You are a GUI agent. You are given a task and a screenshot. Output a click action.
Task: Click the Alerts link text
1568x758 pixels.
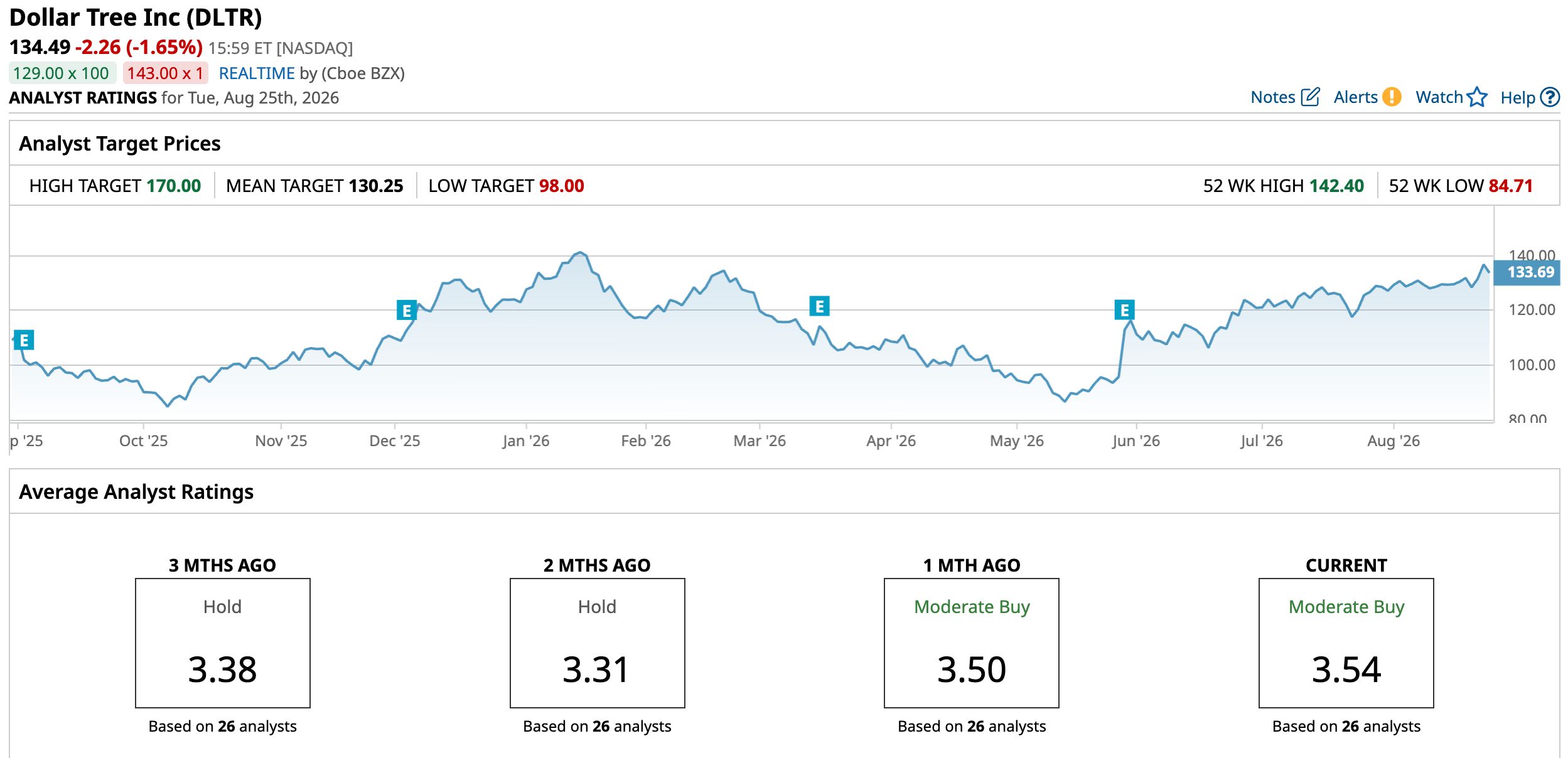1355,97
